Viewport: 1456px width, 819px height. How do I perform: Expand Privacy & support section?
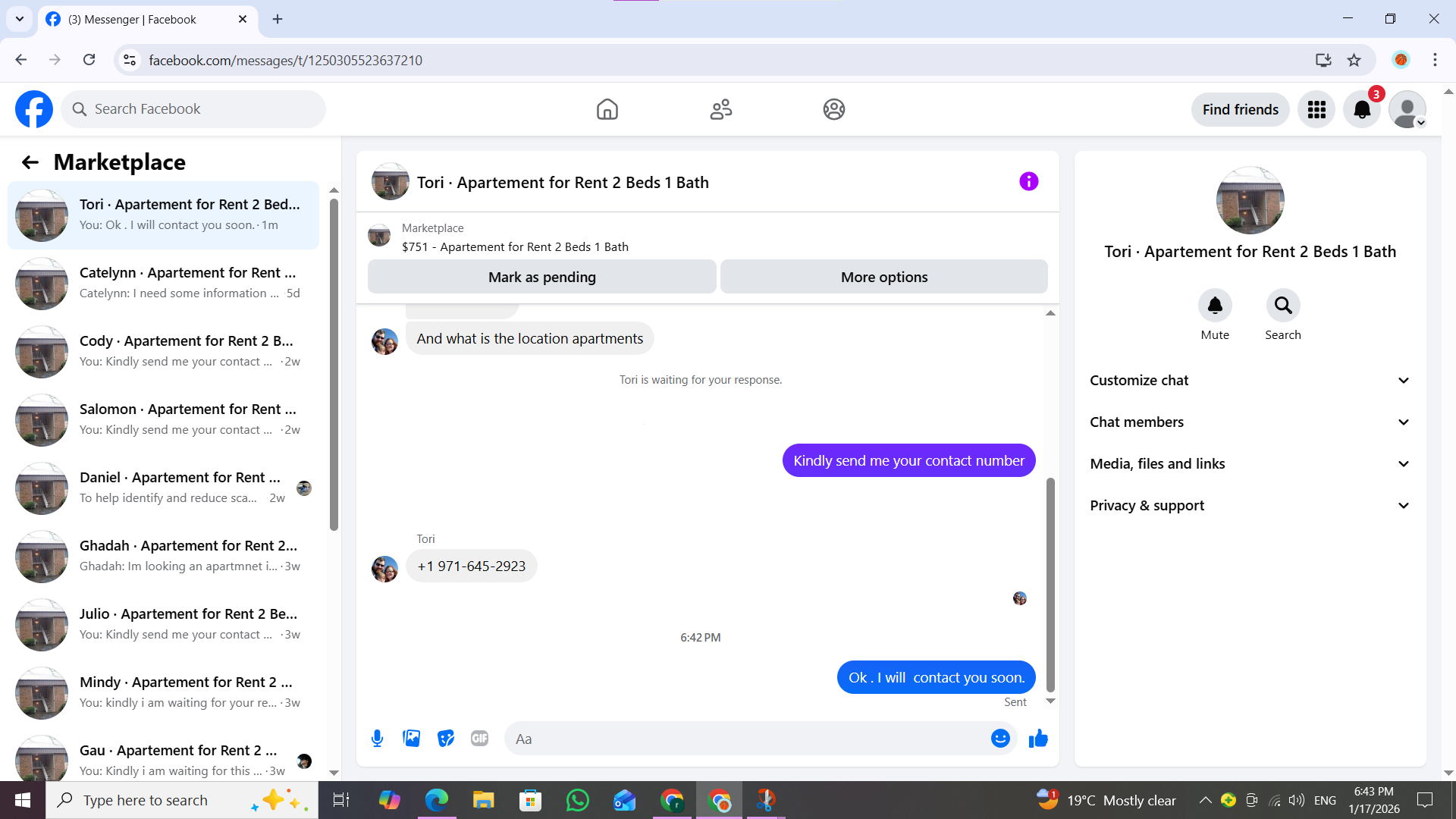(1250, 506)
